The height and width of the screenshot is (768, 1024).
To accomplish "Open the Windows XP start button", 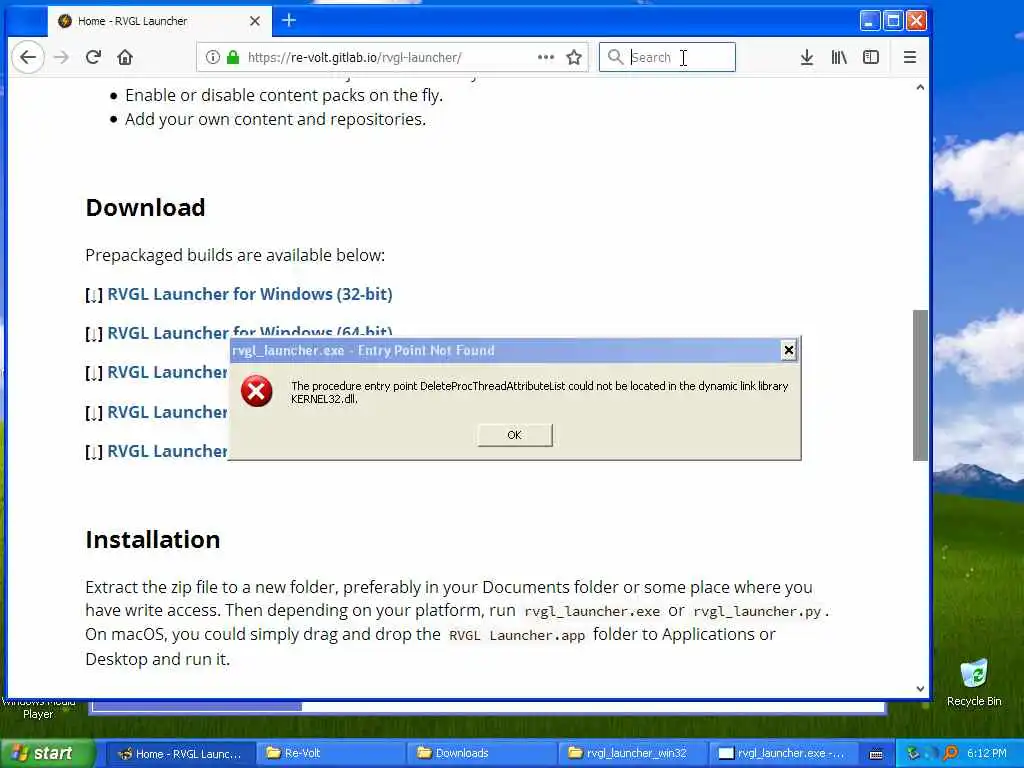I will click(47, 753).
